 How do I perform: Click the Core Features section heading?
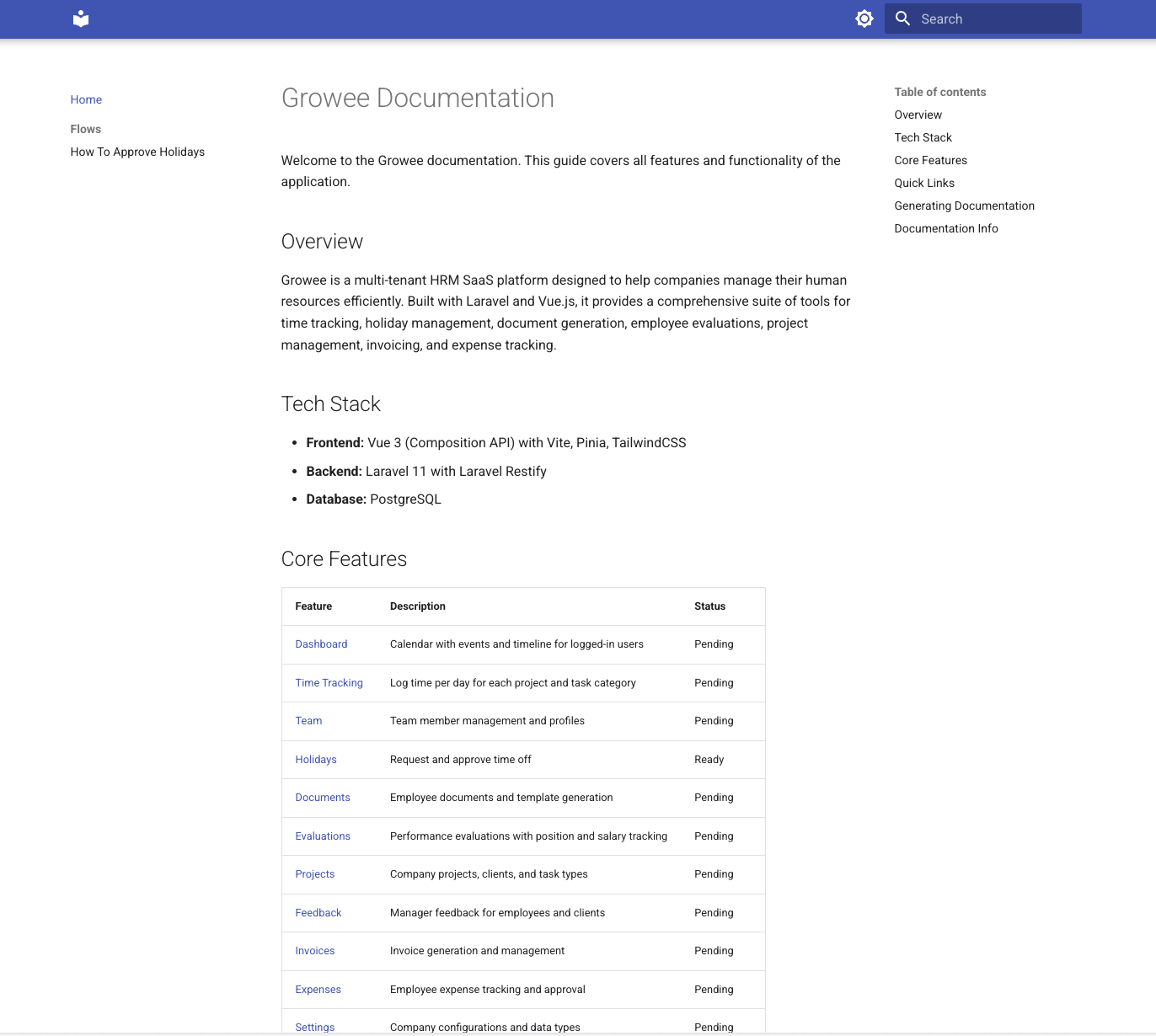click(344, 559)
